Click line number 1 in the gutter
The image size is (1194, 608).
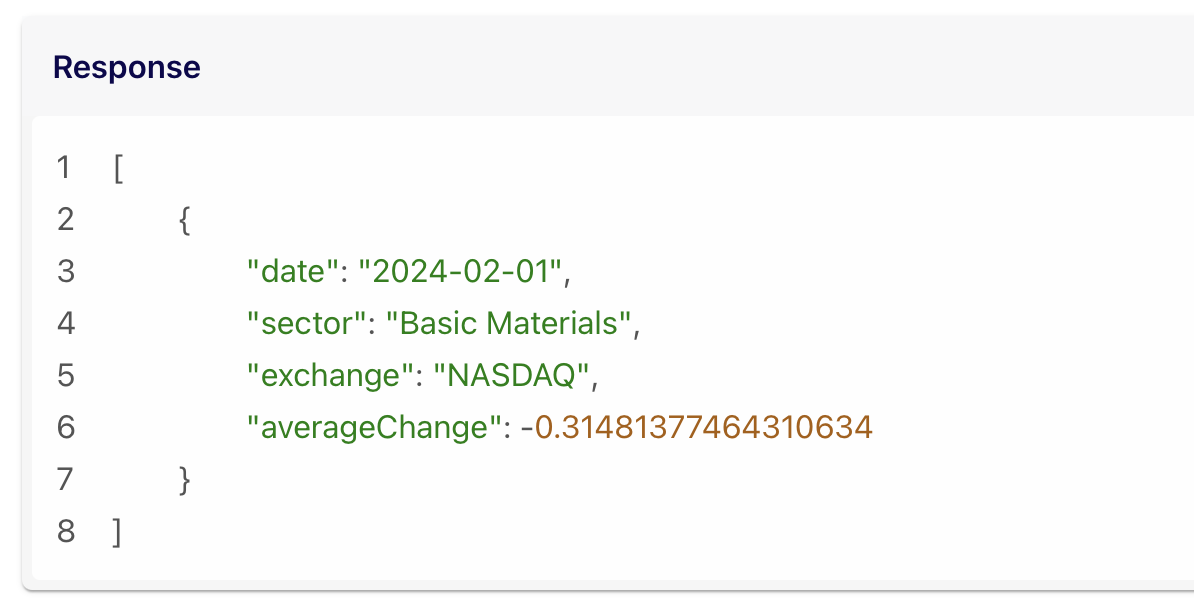(65, 167)
